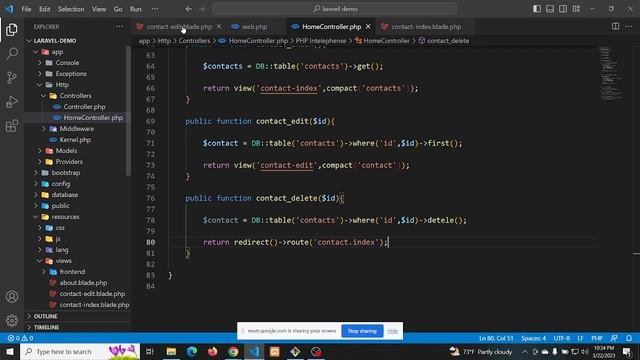Click Stop sharing button

tap(362, 331)
